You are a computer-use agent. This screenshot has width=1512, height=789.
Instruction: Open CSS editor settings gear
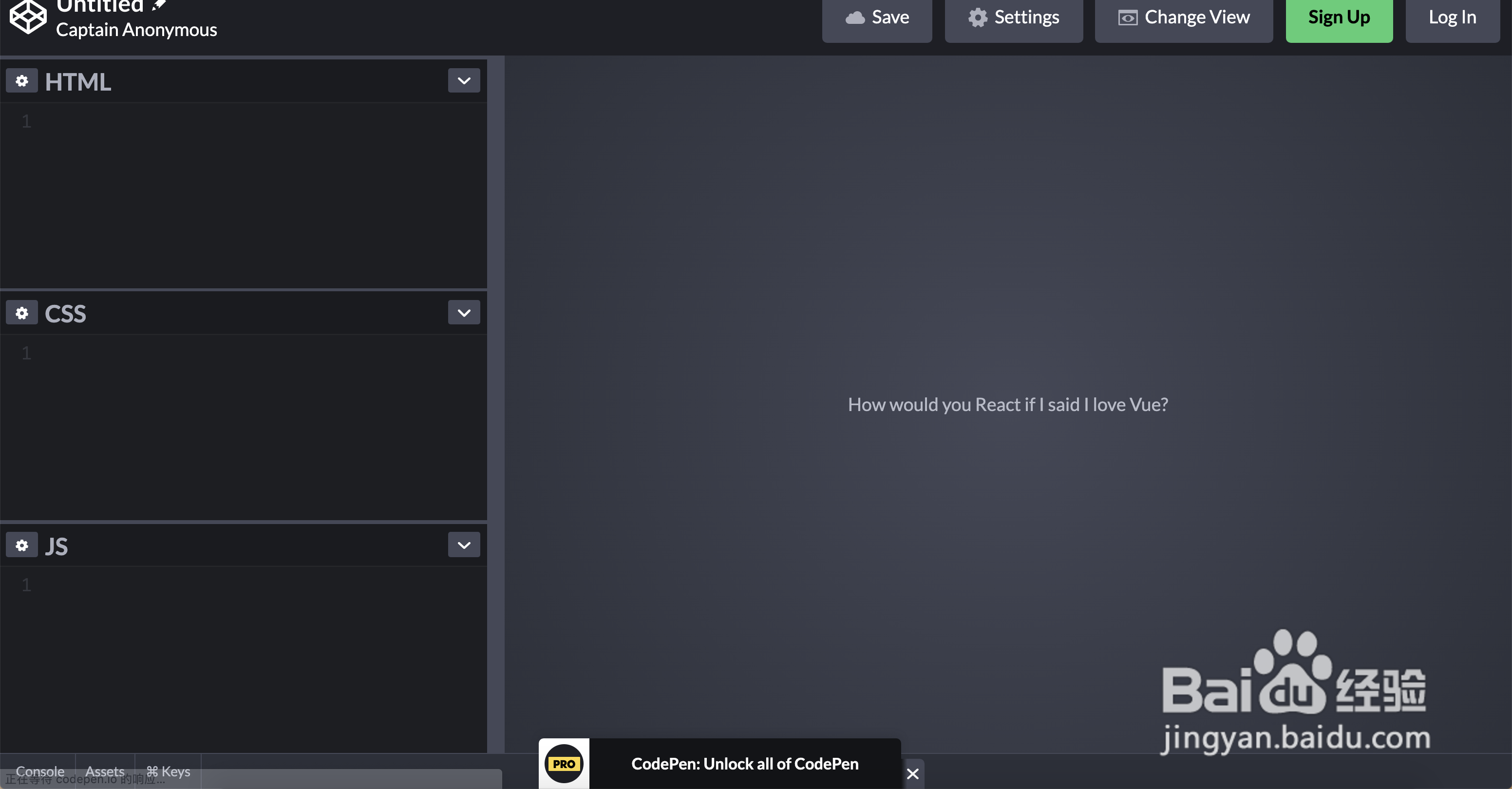click(22, 313)
